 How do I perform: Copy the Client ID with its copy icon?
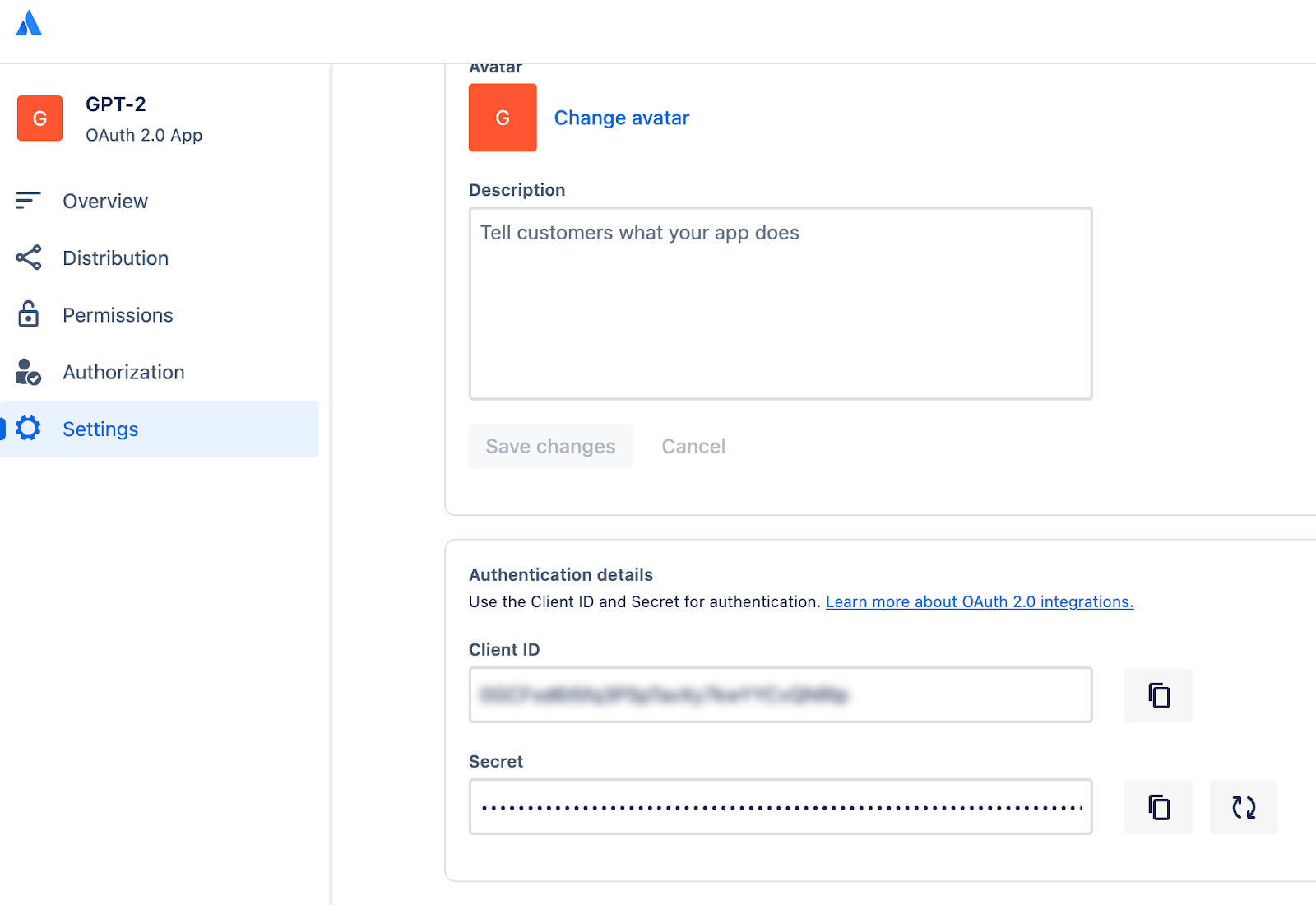[x=1158, y=695]
